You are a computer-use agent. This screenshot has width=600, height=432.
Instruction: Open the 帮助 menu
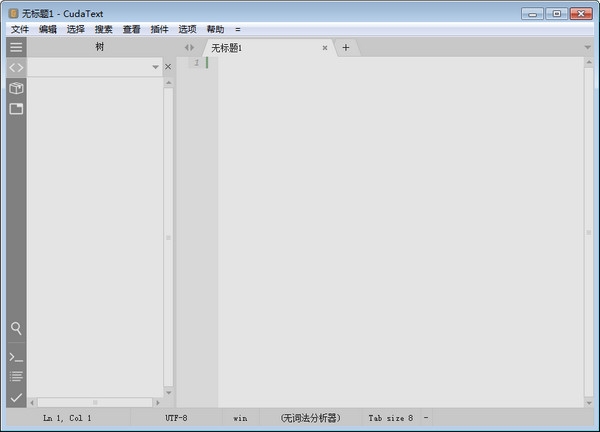[x=215, y=29]
